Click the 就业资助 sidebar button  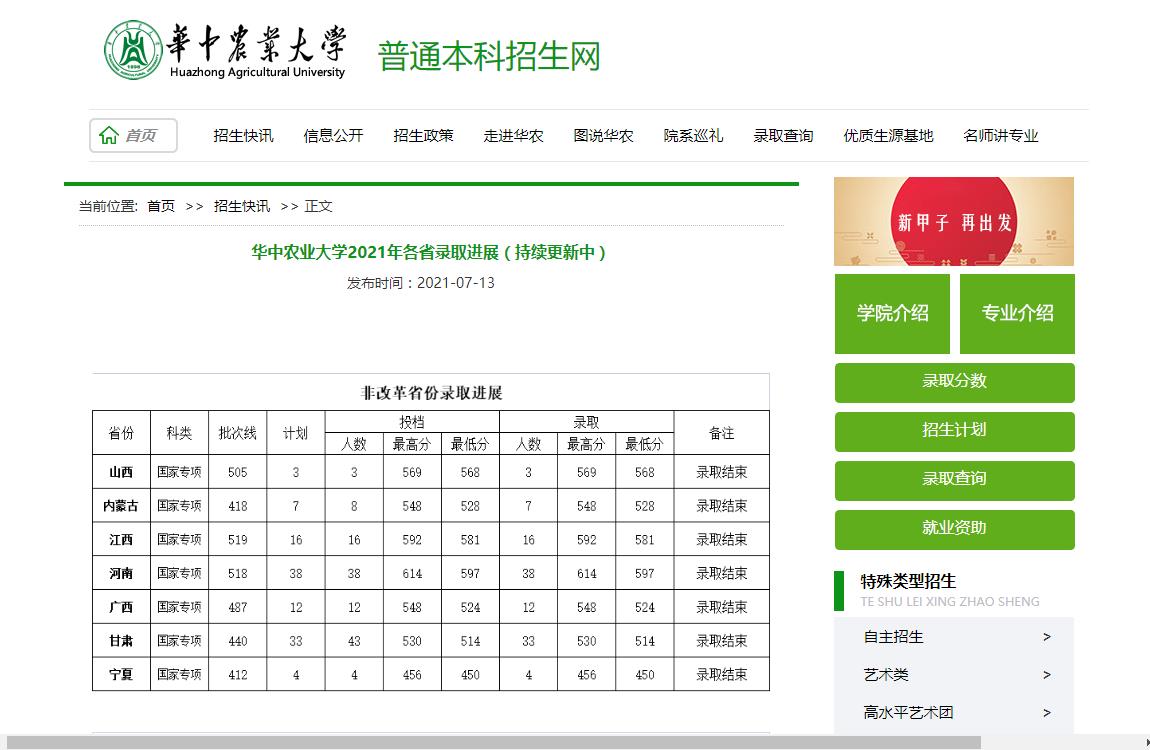[x=954, y=530]
